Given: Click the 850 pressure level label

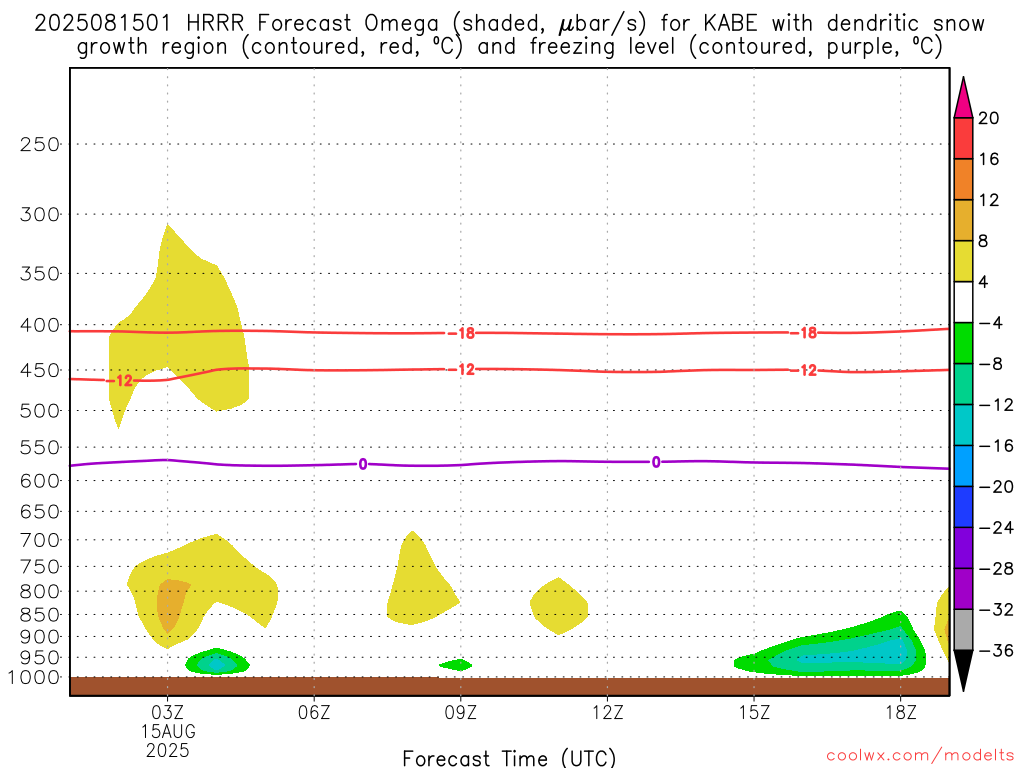Looking at the screenshot, I should [x=40, y=615].
